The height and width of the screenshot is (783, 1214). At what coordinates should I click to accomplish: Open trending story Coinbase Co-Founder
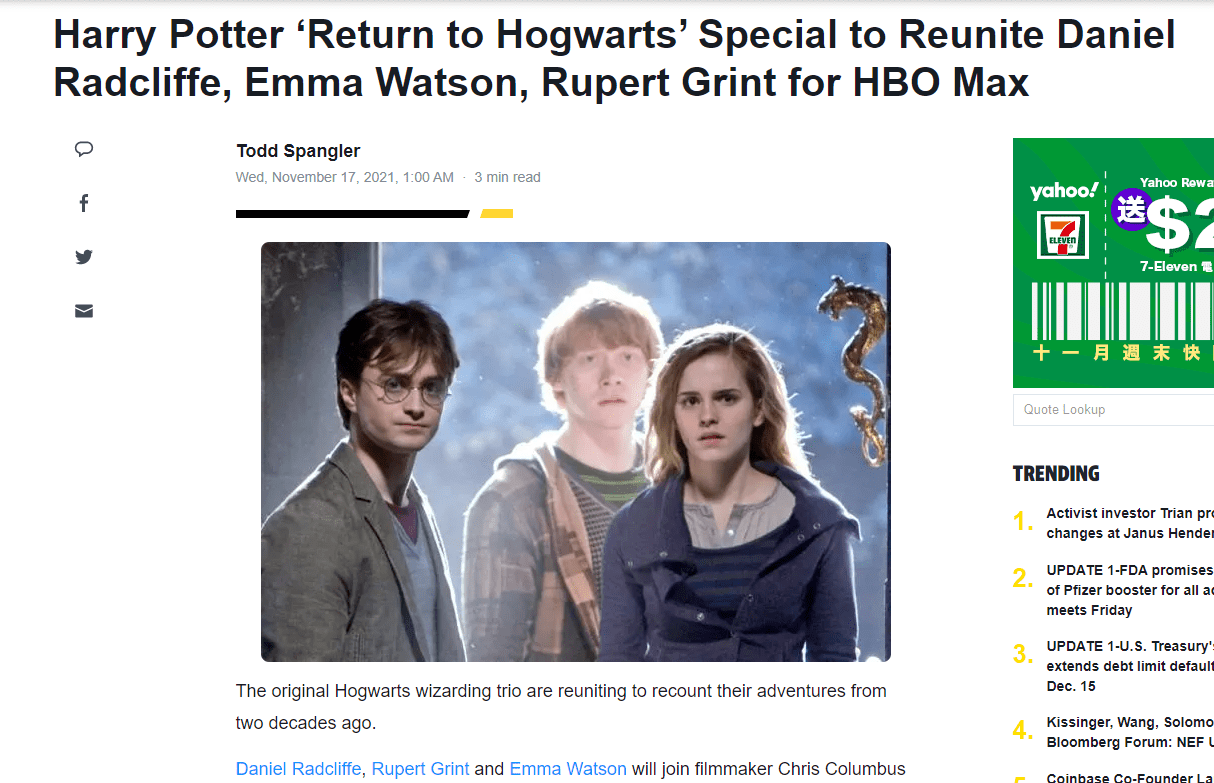tap(1130, 777)
